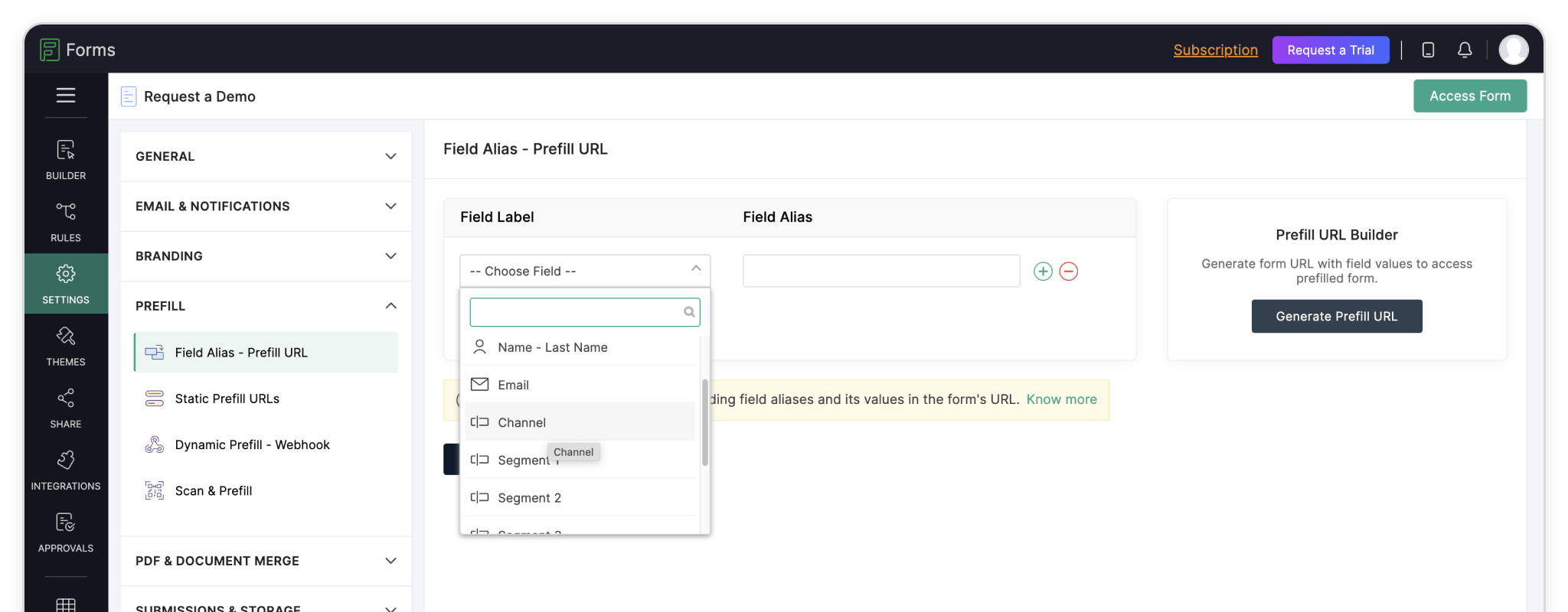Click the Request a Trial button

click(1331, 50)
